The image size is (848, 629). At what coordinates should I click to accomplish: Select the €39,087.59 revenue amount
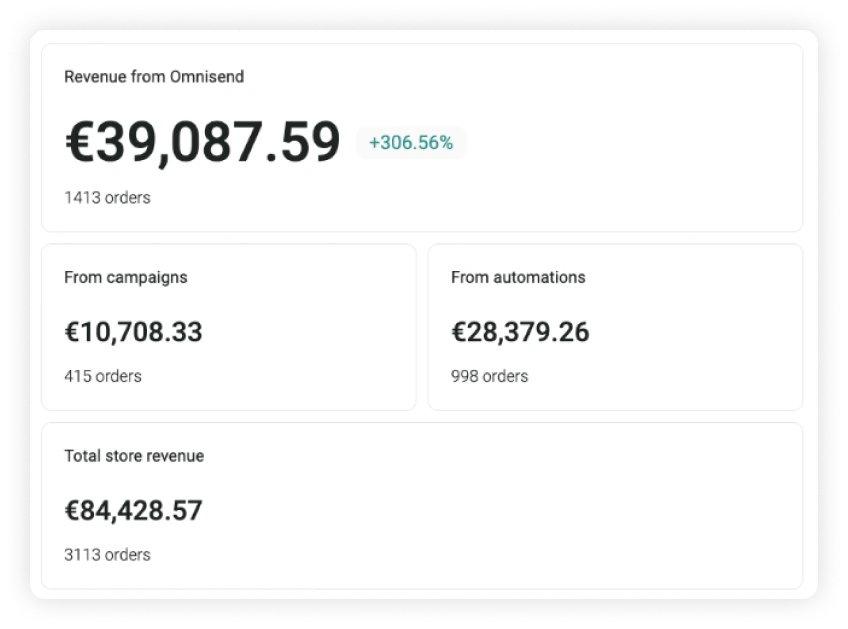tap(203, 142)
